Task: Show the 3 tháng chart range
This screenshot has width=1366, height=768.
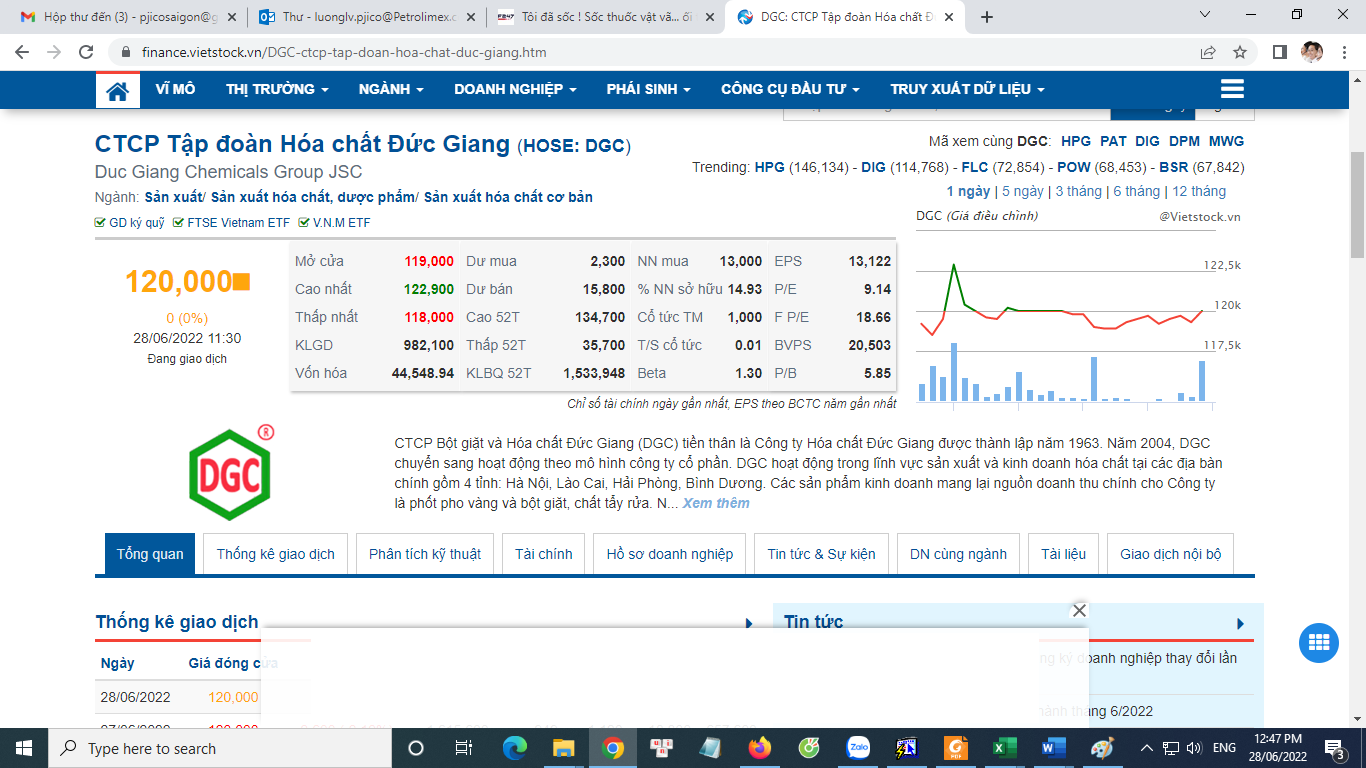Action: click(1079, 191)
